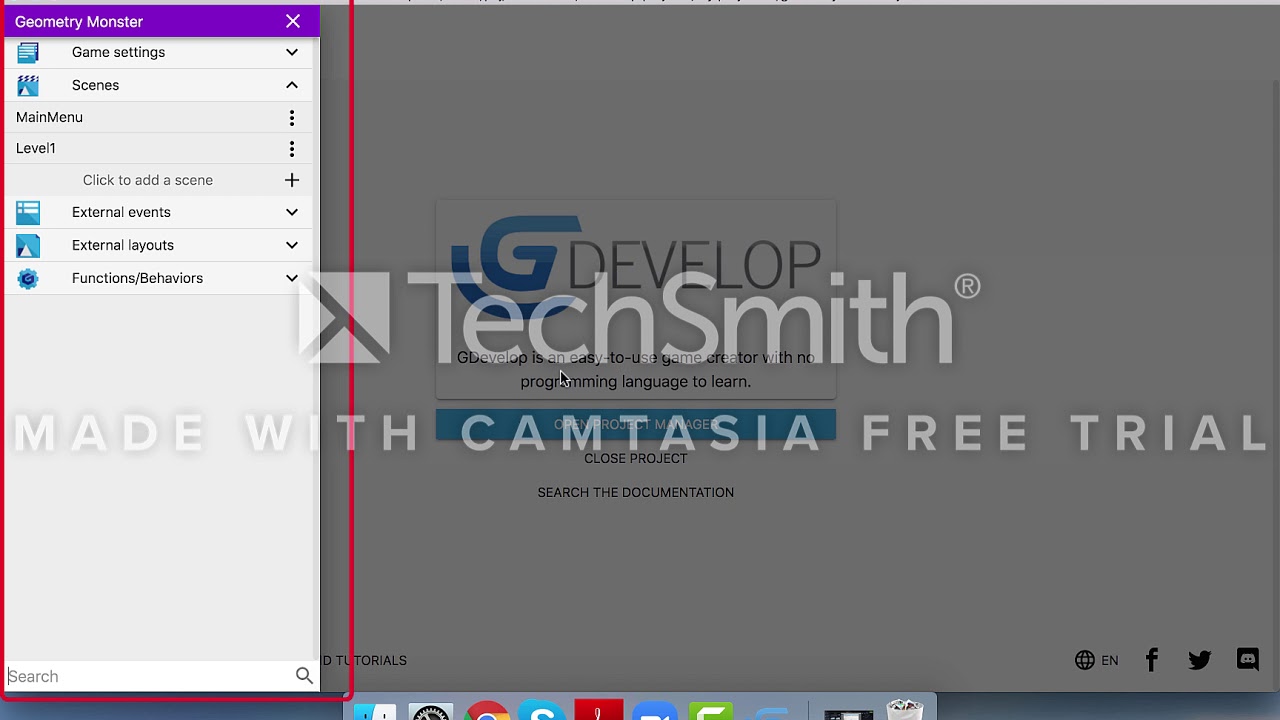Expand the External layouts chevron

[292, 245]
